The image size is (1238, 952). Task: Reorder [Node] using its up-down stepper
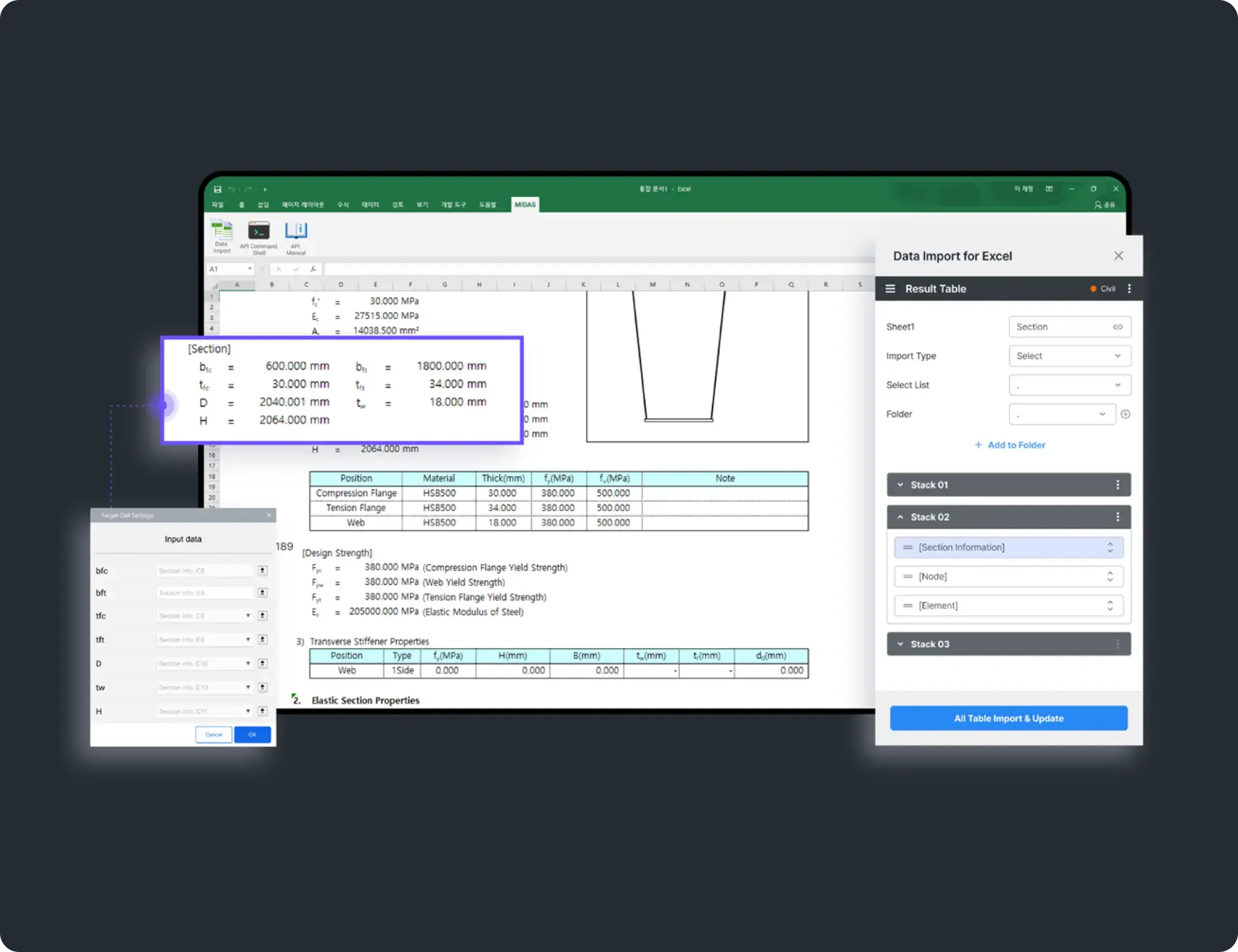(x=1110, y=576)
